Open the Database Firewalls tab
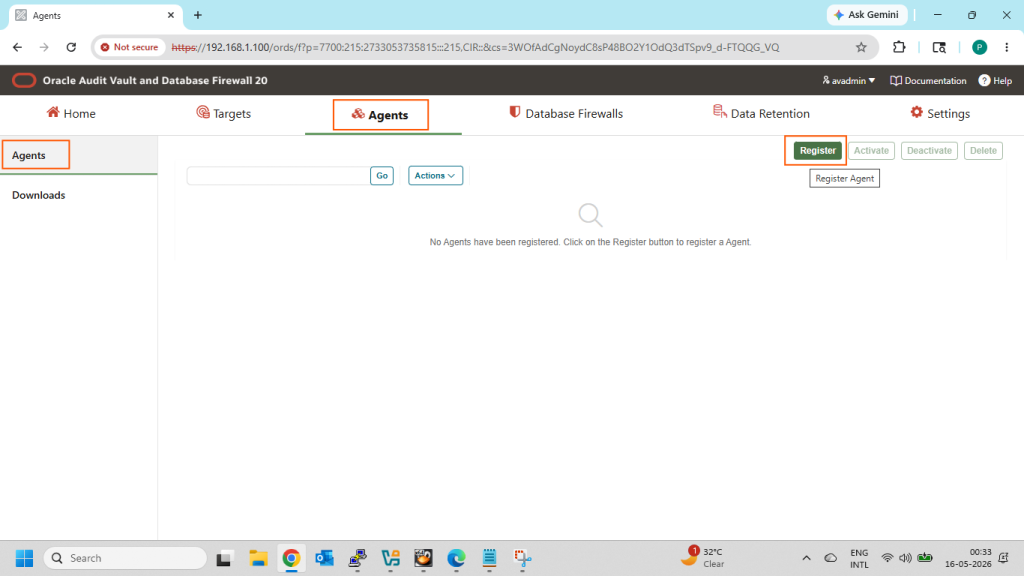The image size is (1024, 576). (x=566, y=114)
